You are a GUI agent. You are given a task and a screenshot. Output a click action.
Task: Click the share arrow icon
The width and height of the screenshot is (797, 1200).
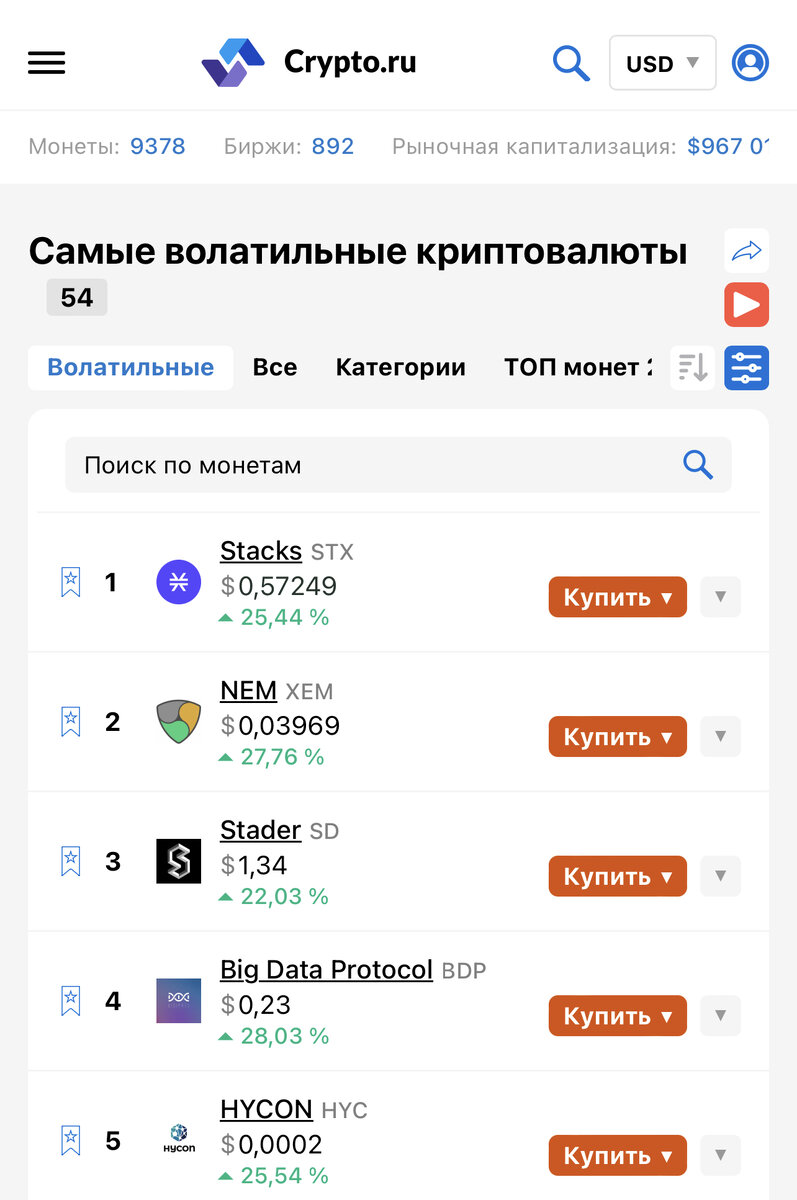tap(746, 251)
